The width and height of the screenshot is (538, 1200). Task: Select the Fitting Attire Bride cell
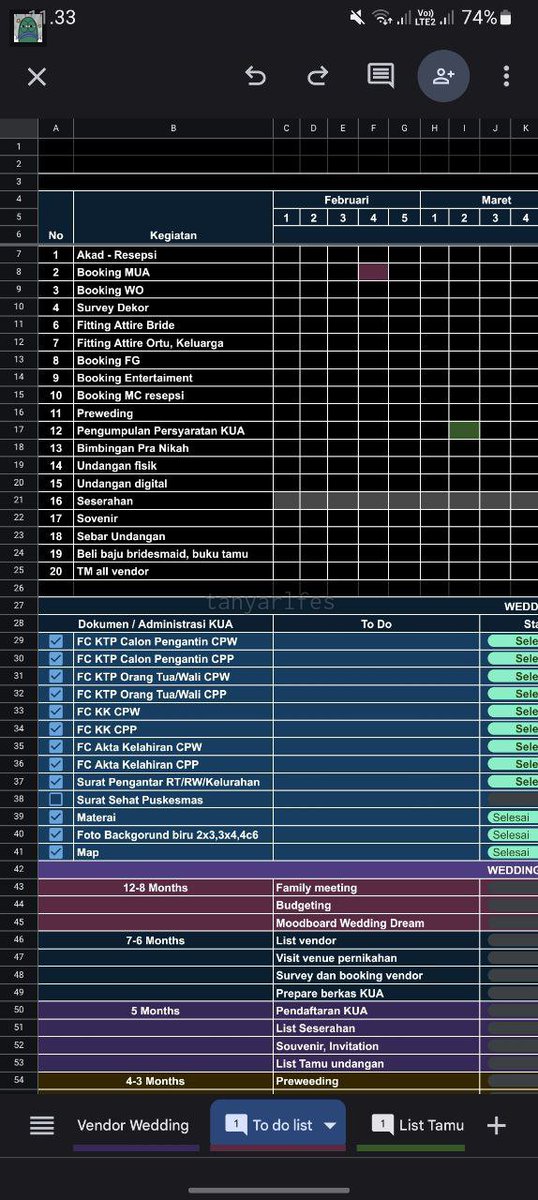coord(173,325)
